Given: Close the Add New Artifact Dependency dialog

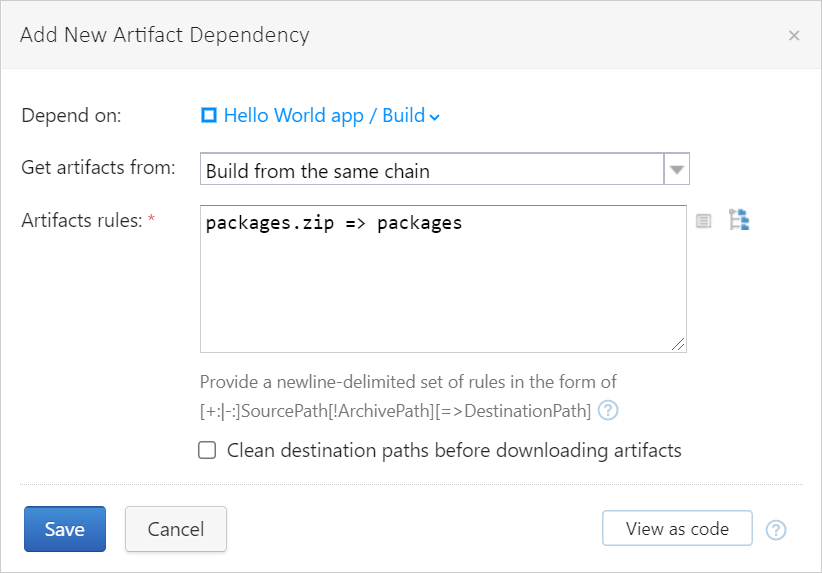Looking at the screenshot, I should 794,35.
